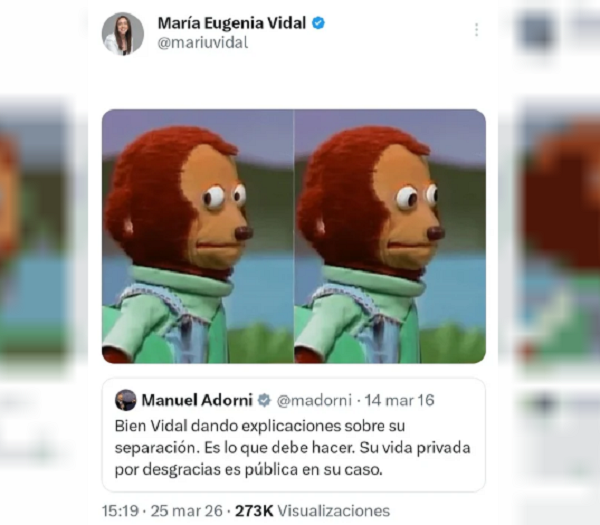Viewport: 600px width, 525px height.
Task: Click the 14 mar 16 quoted tweet date
Action: pyautogui.click(x=399, y=400)
